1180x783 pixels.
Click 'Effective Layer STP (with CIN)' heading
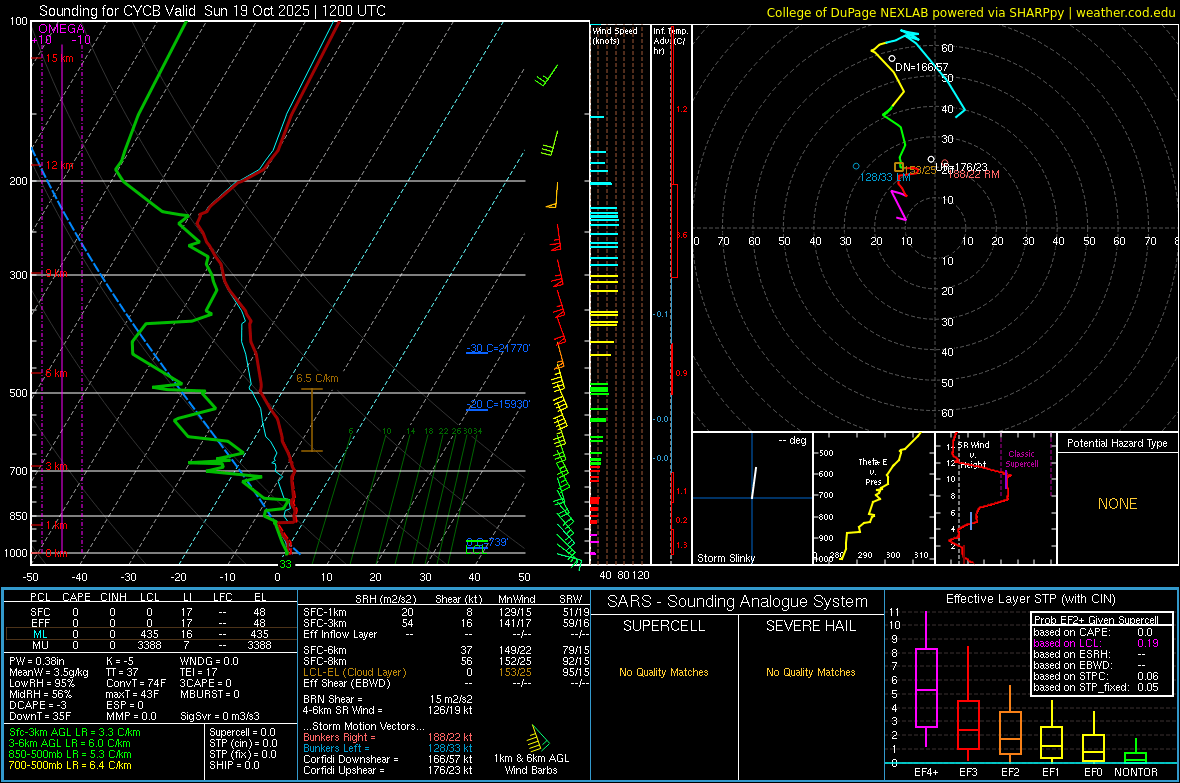(x=1031, y=599)
